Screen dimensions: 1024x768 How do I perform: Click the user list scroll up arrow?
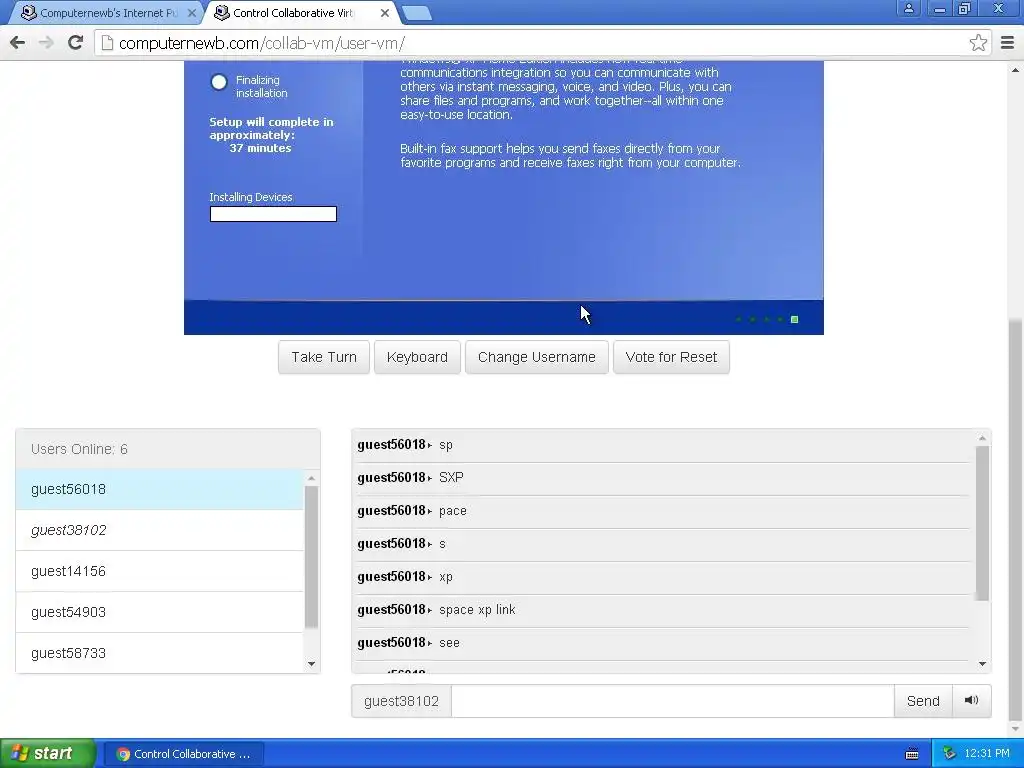(312, 478)
